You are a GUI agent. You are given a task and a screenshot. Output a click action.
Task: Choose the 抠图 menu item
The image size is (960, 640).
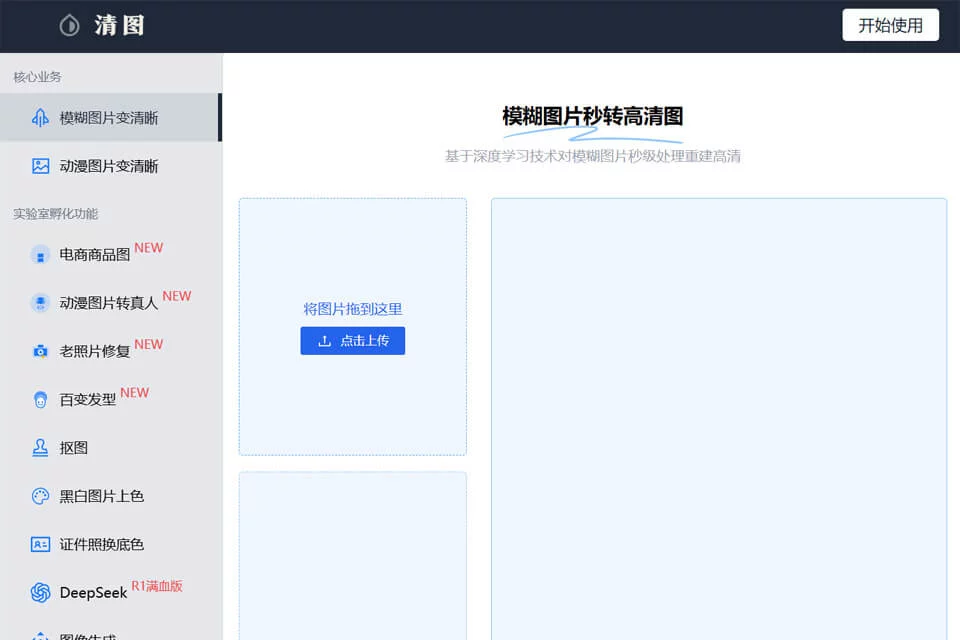(111, 448)
